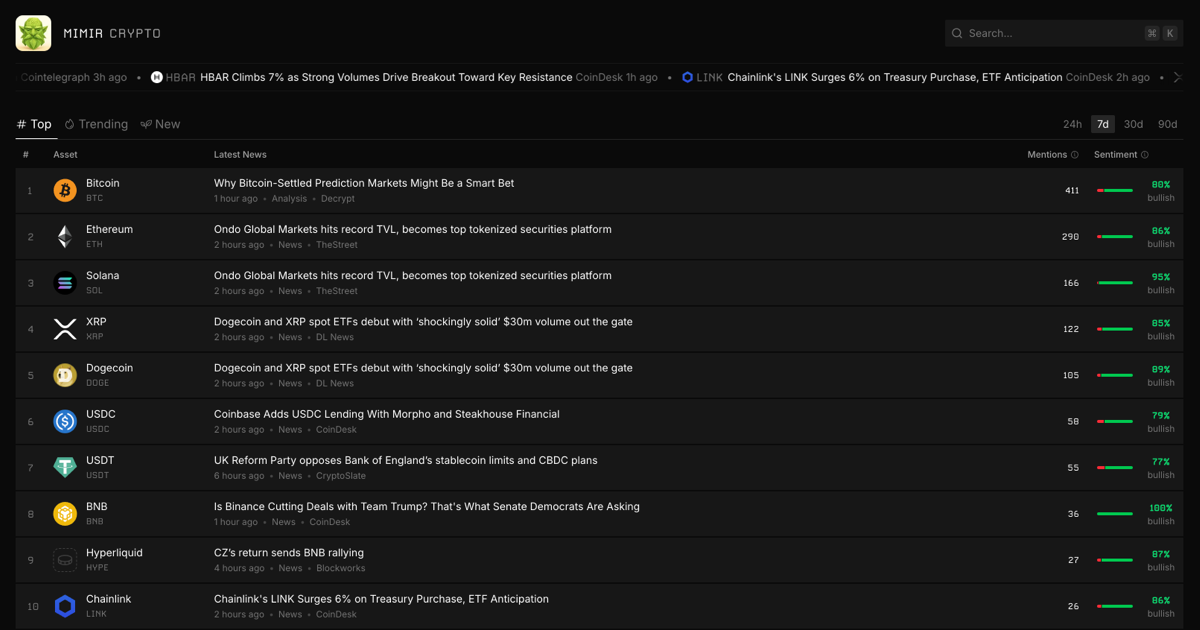Click the info icon beside Mentions
This screenshot has height=630, width=1200.
1075,155
